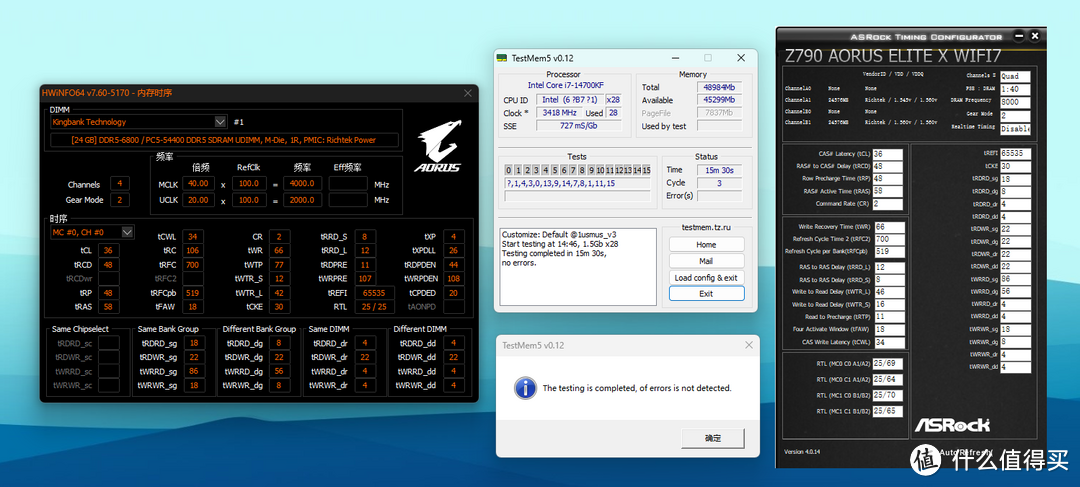Click the tRFCpb value 519 in HWiNFO64
This screenshot has height=487, width=1080.
pos(194,293)
